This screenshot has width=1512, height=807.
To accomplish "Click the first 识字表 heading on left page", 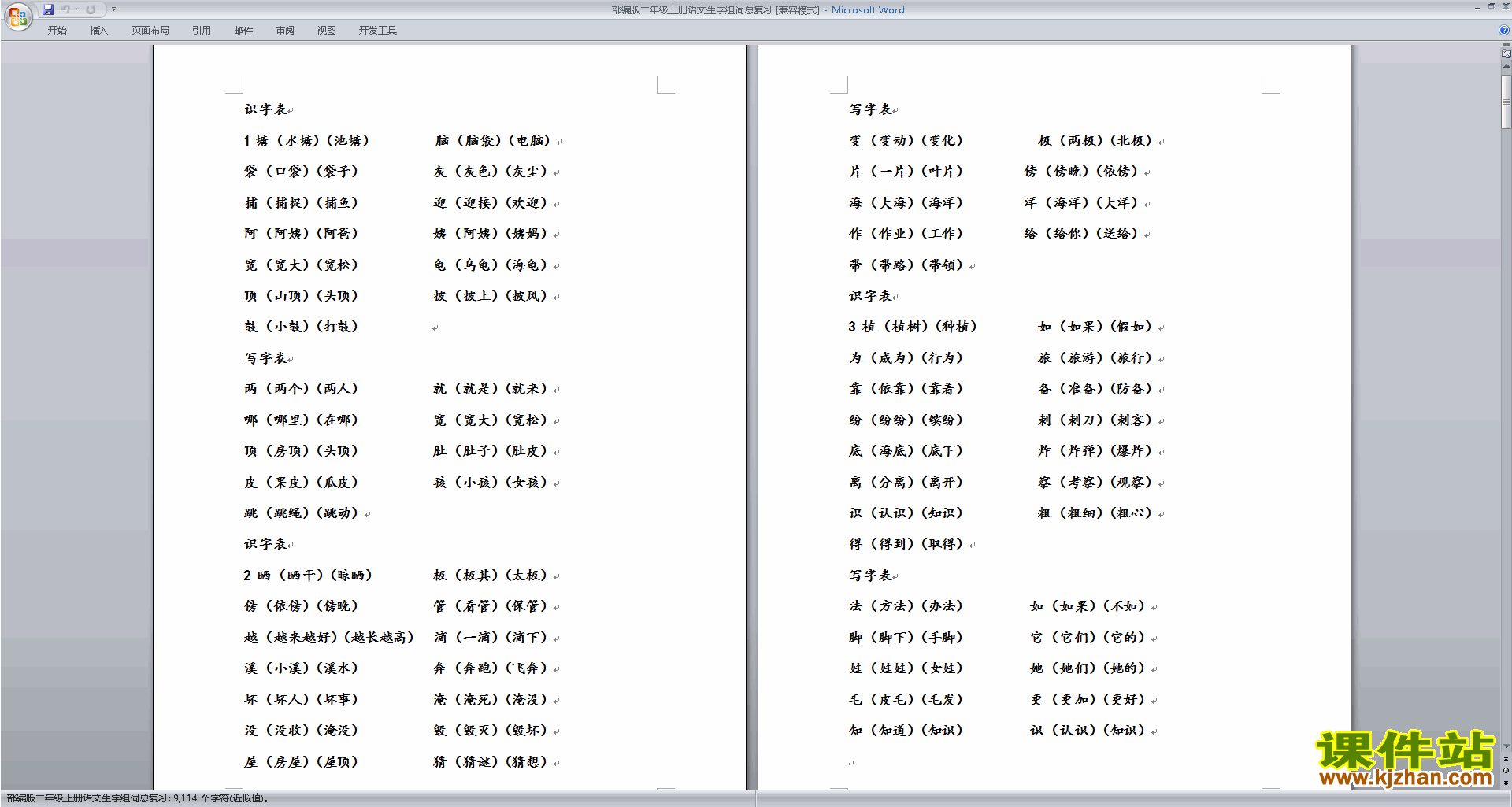I will (x=265, y=109).
